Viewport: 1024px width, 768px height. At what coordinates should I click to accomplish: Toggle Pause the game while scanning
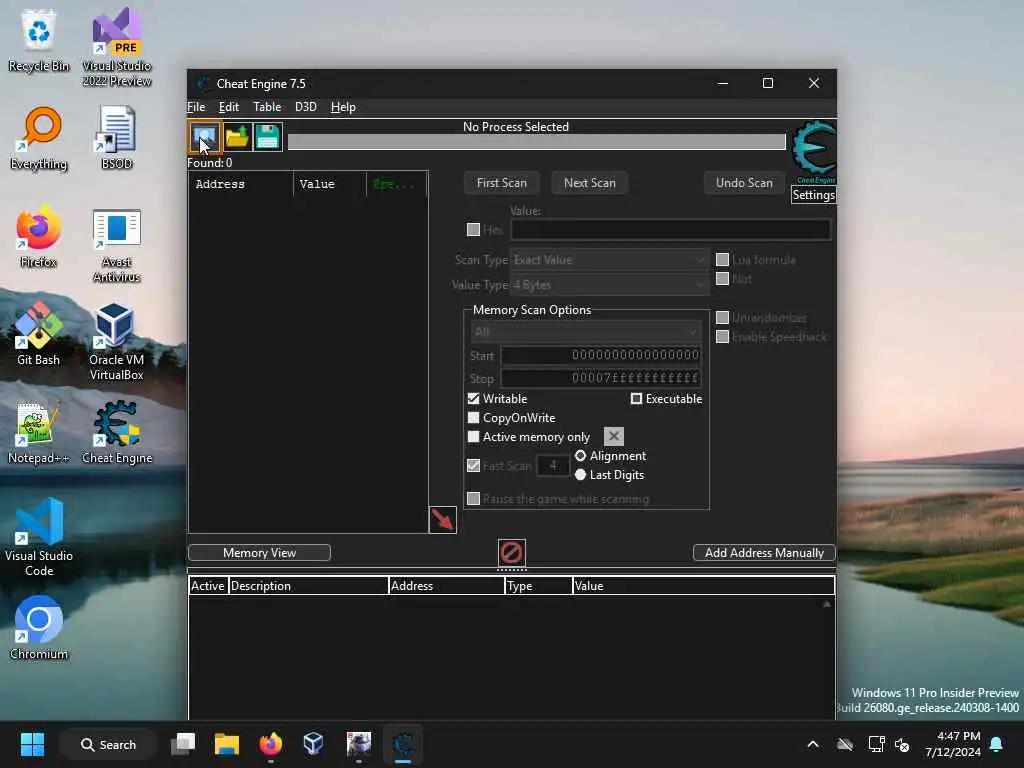(x=473, y=499)
